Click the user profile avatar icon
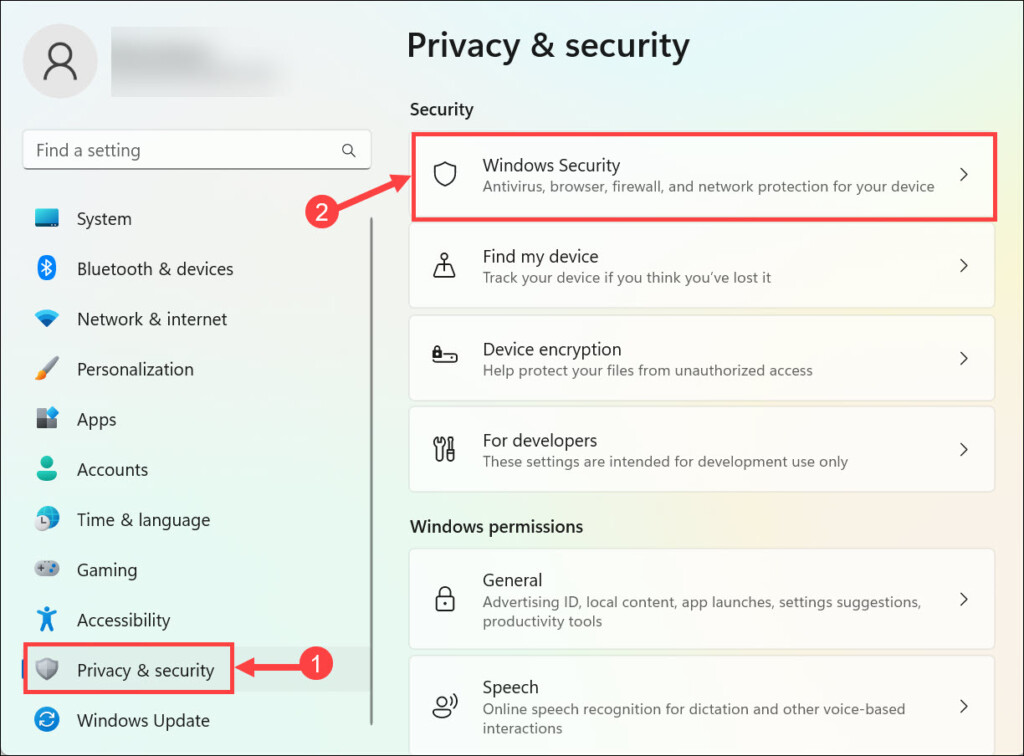Image resolution: width=1024 pixels, height=756 pixels. [x=60, y=60]
